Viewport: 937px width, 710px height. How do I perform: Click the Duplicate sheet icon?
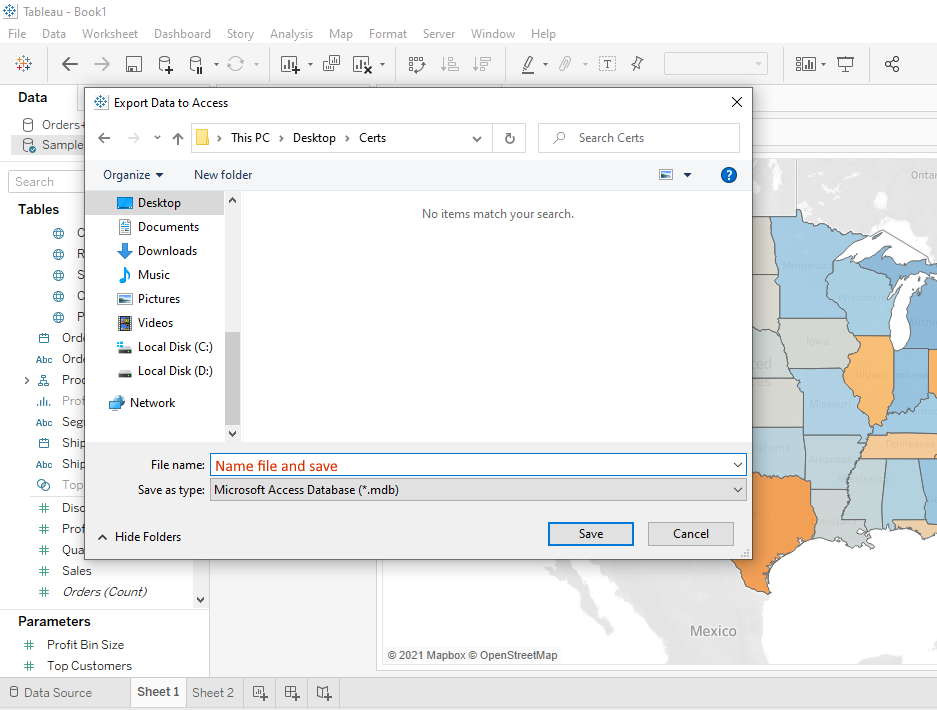(x=331, y=63)
